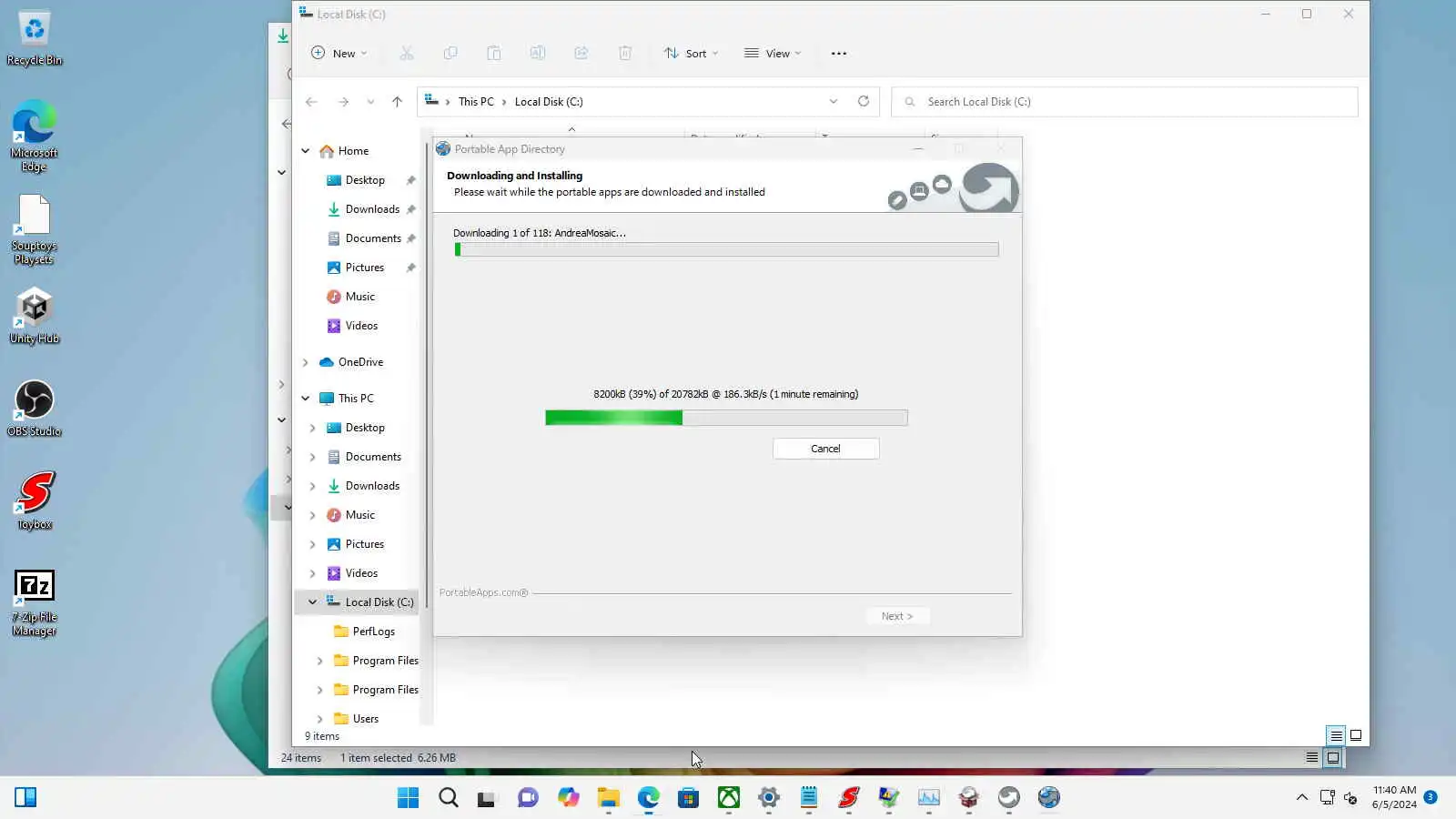The image size is (1456, 819).
Task: Expand Videos under This PC
Action: (x=312, y=573)
